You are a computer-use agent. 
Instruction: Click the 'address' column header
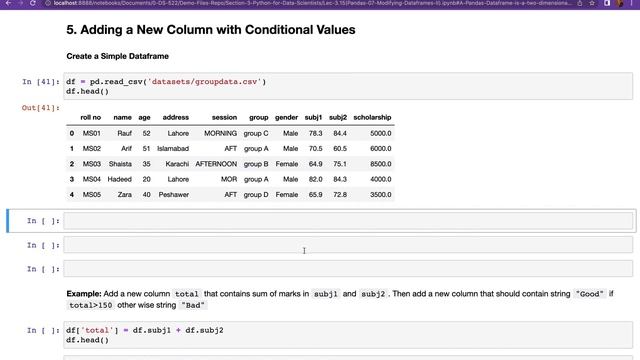click(x=176, y=117)
